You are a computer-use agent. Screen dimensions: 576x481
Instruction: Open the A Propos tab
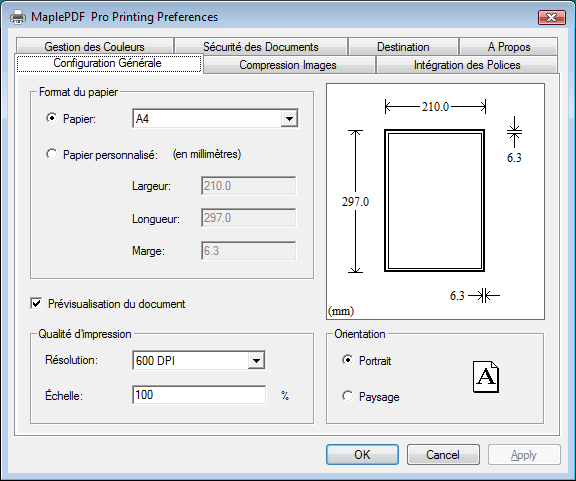coord(509,46)
